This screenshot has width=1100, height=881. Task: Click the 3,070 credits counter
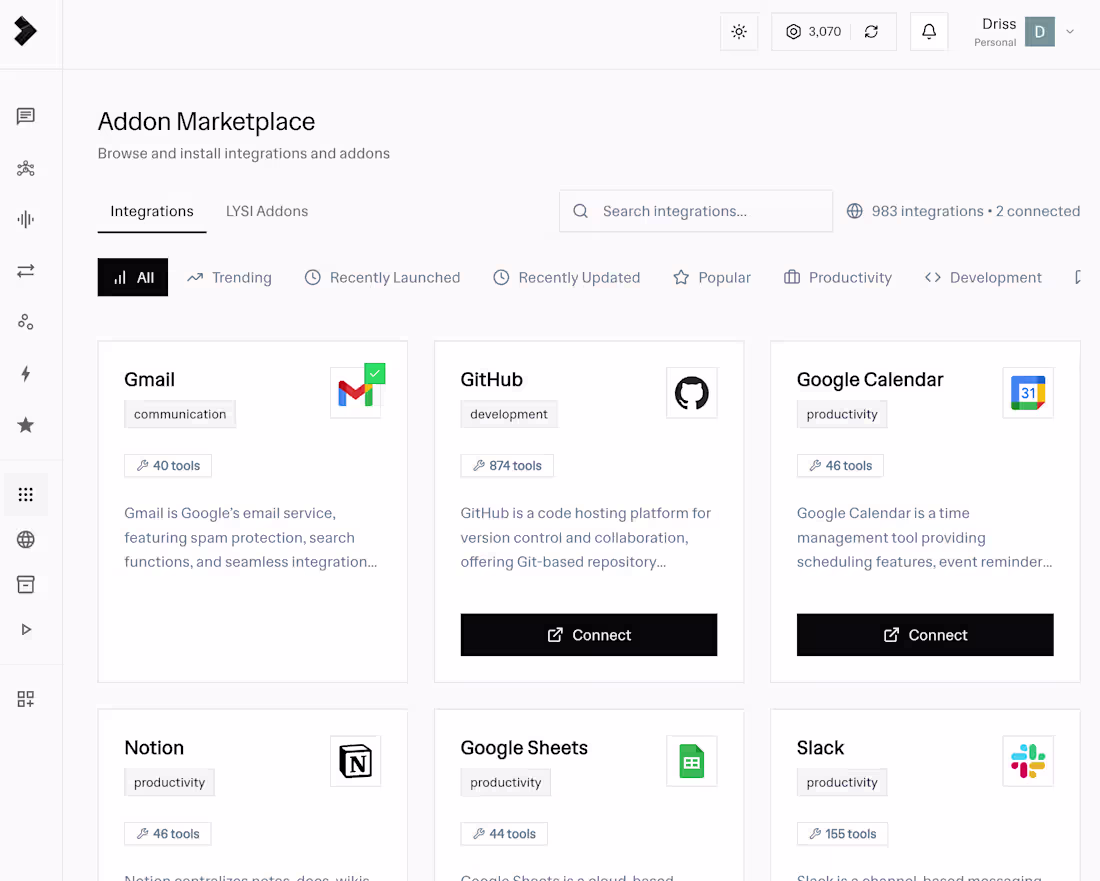point(824,32)
